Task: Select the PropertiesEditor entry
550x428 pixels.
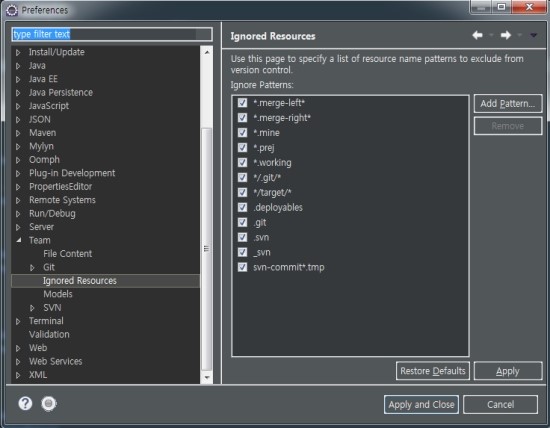Action: pyautogui.click(x=60, y=187)
